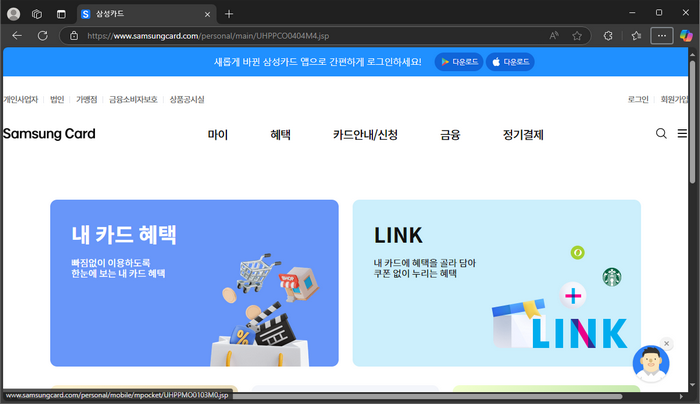Reload the current page
The height and width of the screenshot is (404, 700).
42,36
